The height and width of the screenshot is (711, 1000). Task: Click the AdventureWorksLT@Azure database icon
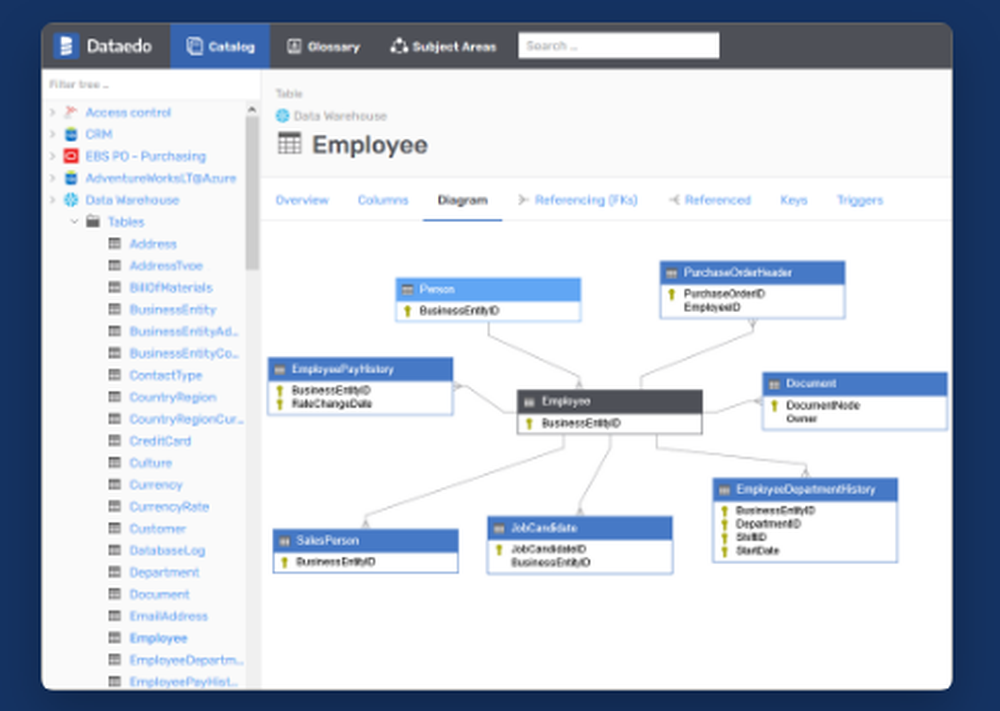coord(71,178)
